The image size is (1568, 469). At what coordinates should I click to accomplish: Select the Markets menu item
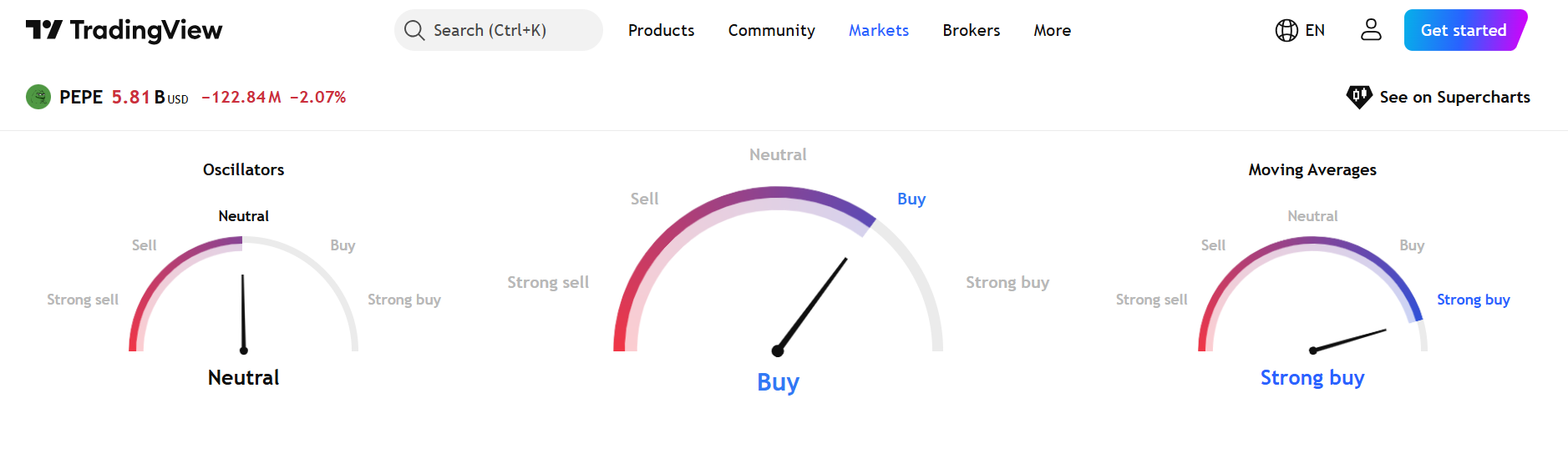(x=878, y=30)
